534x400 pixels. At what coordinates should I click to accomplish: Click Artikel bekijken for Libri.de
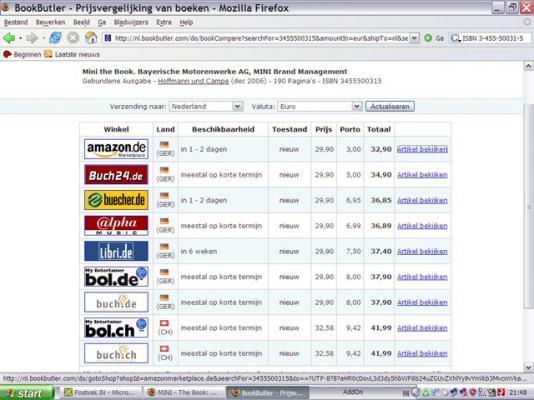422,251
